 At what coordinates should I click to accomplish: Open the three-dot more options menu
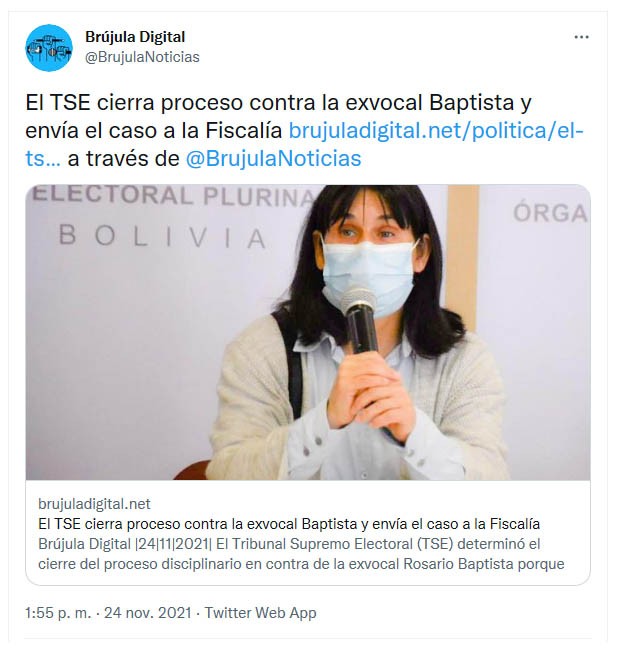coord(581,37)
